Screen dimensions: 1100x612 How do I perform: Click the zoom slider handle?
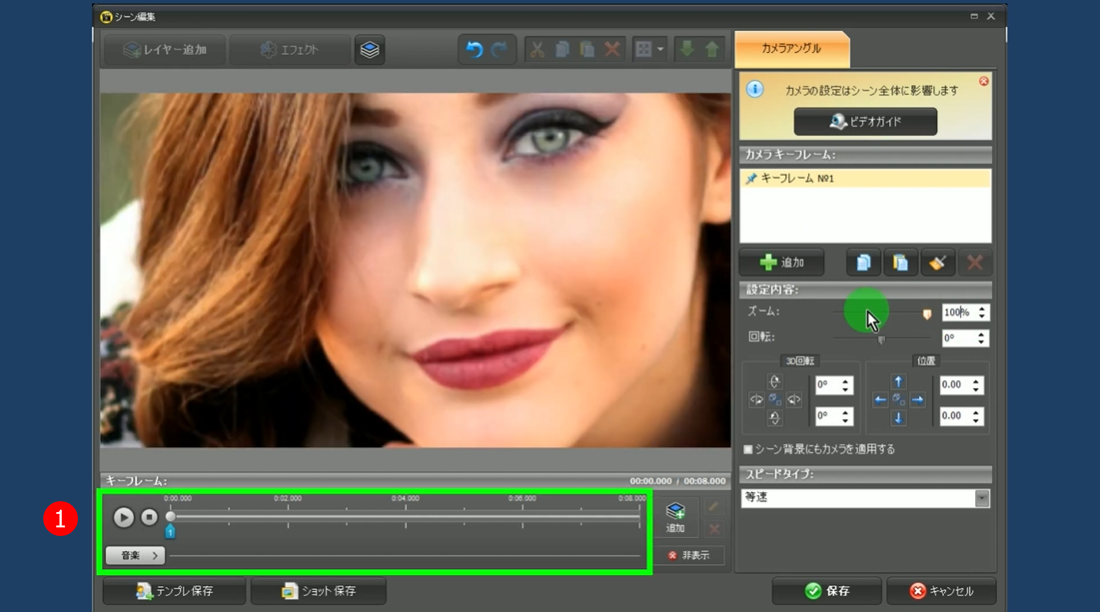pos(927,314)
